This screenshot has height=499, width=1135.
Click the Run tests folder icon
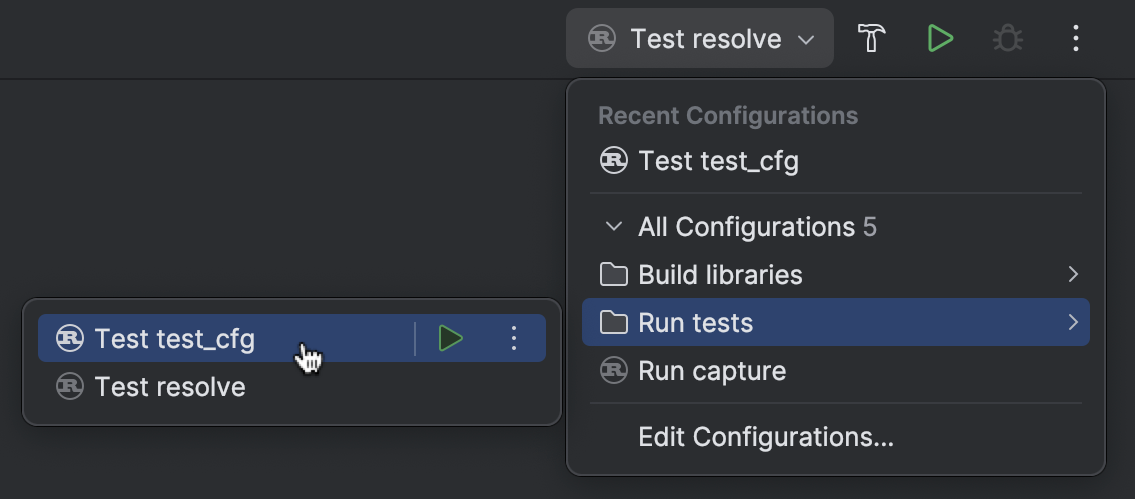[613, 323]
